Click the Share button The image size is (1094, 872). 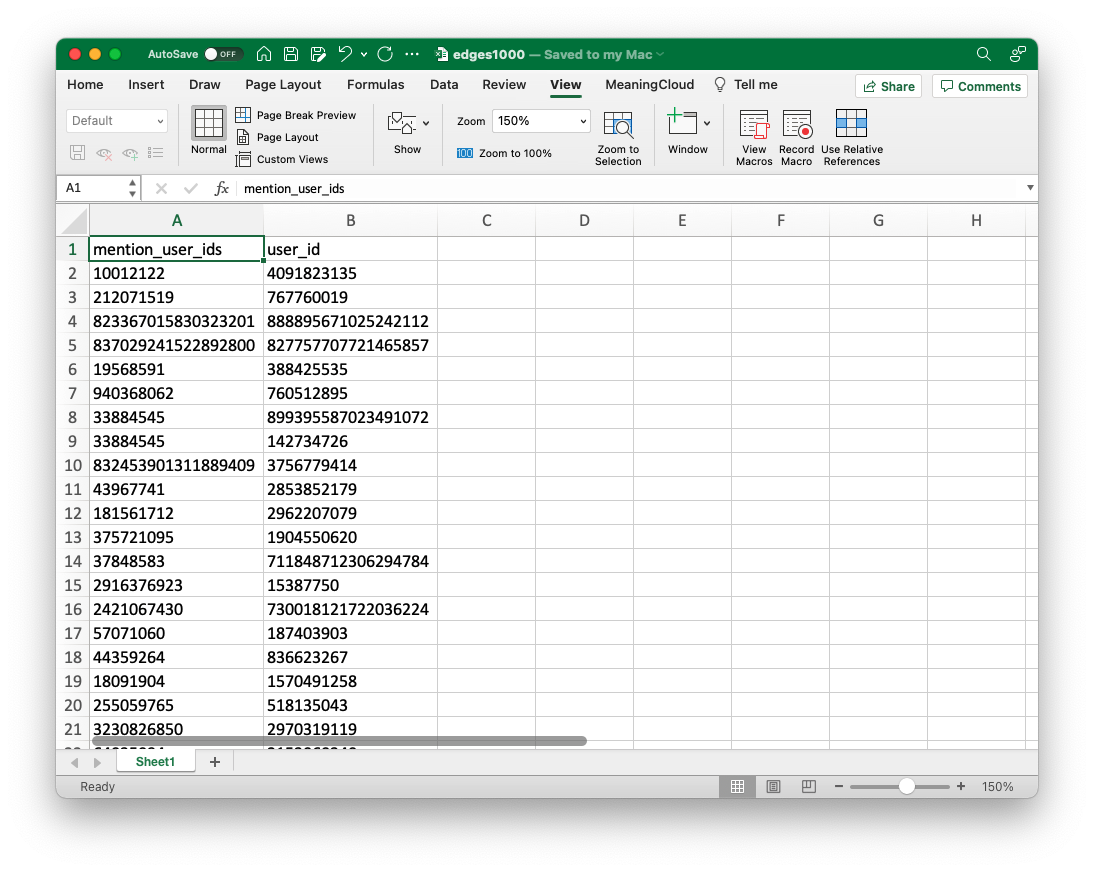(888, 86)
